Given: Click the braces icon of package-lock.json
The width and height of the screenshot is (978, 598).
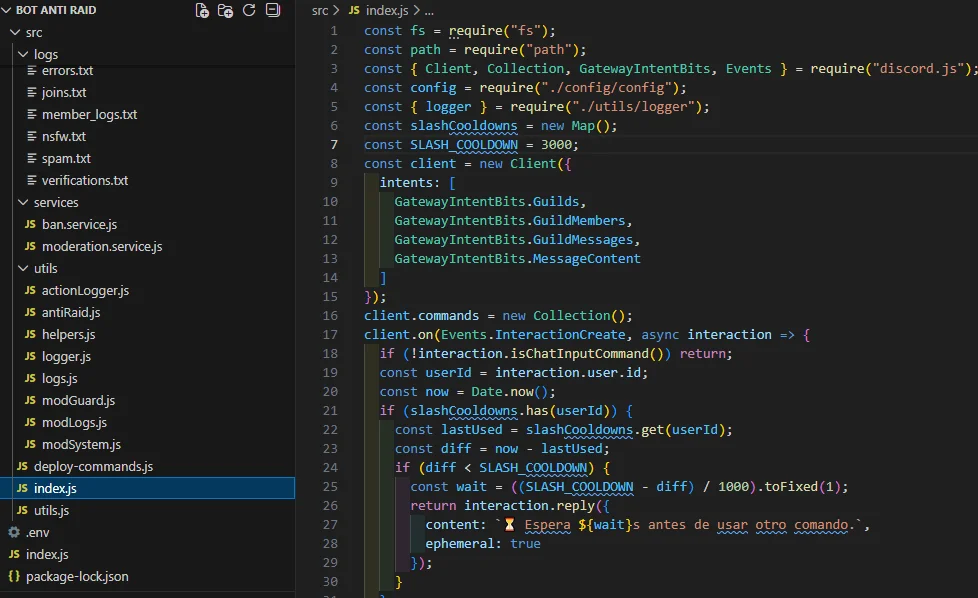Looking at the screenshot, I should pos(14,576).
